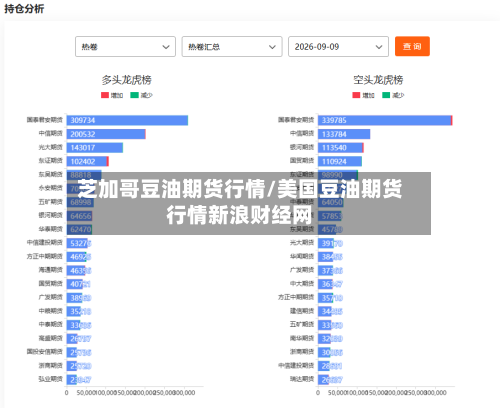The height and width of the screenshot is (408, 500).
Task: Click 银河期货 label in 空头龙虎榜
Action: click(302, 147)
